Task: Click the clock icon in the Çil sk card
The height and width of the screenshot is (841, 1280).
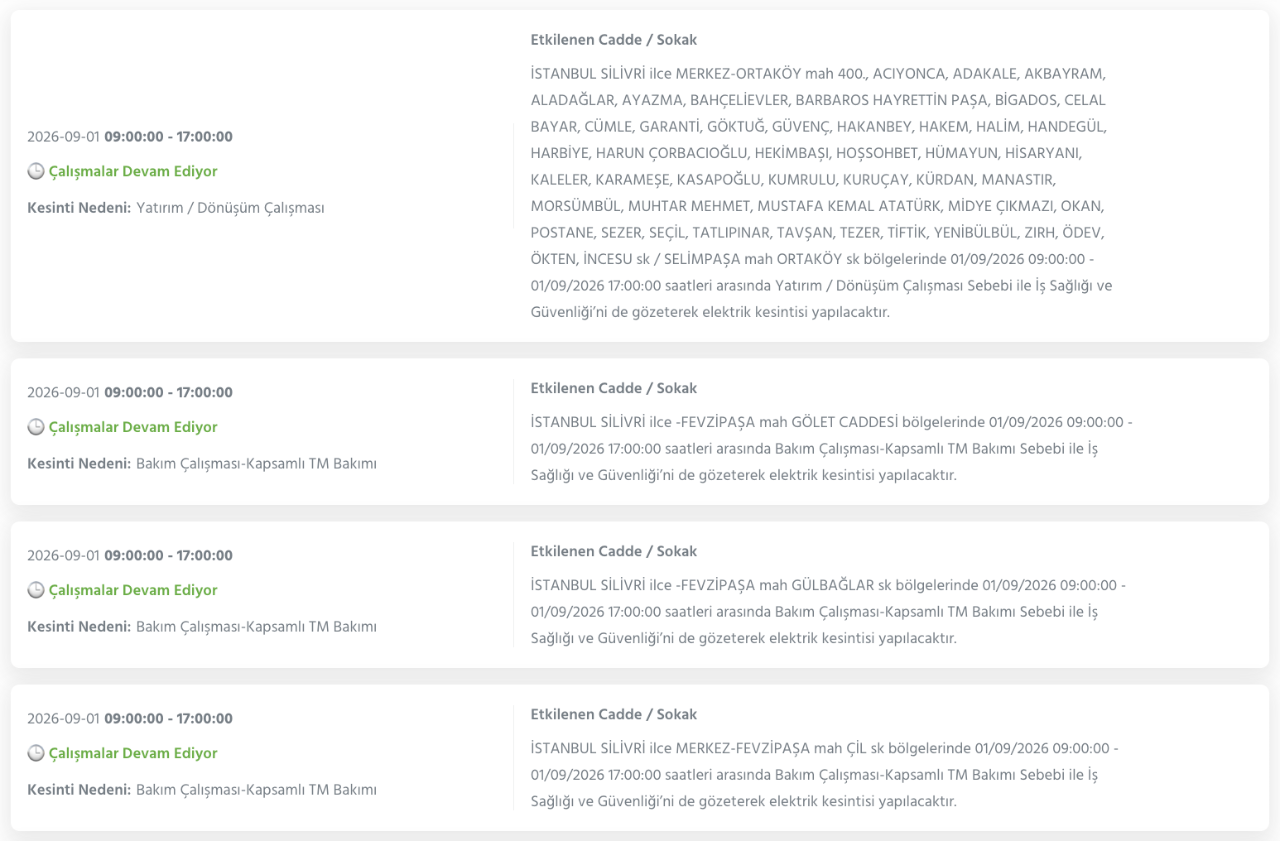Action: tap(36, 754)
